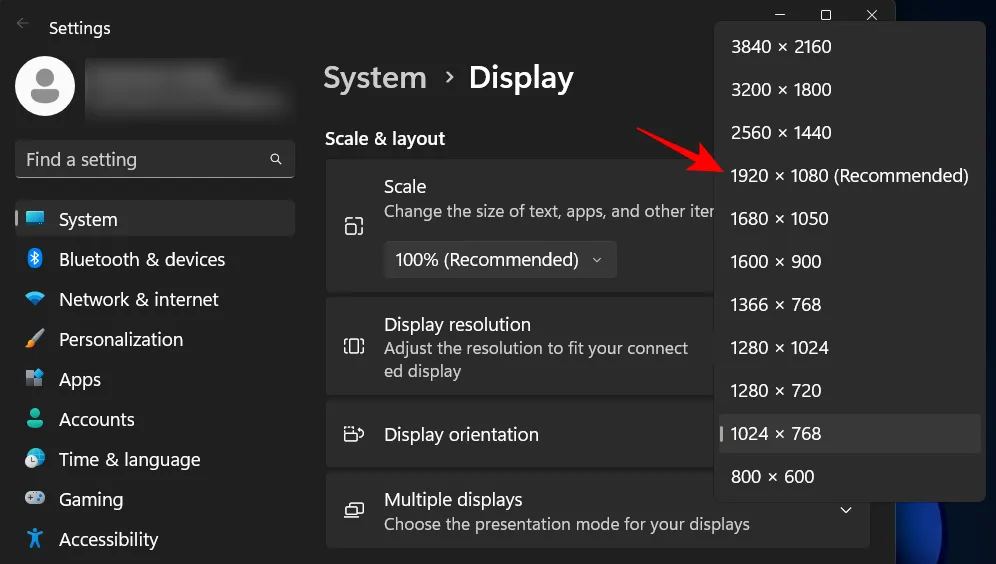Select the Personalization paintbrush icon
This screenshot has width=996, height=564.
click(36, 339)
